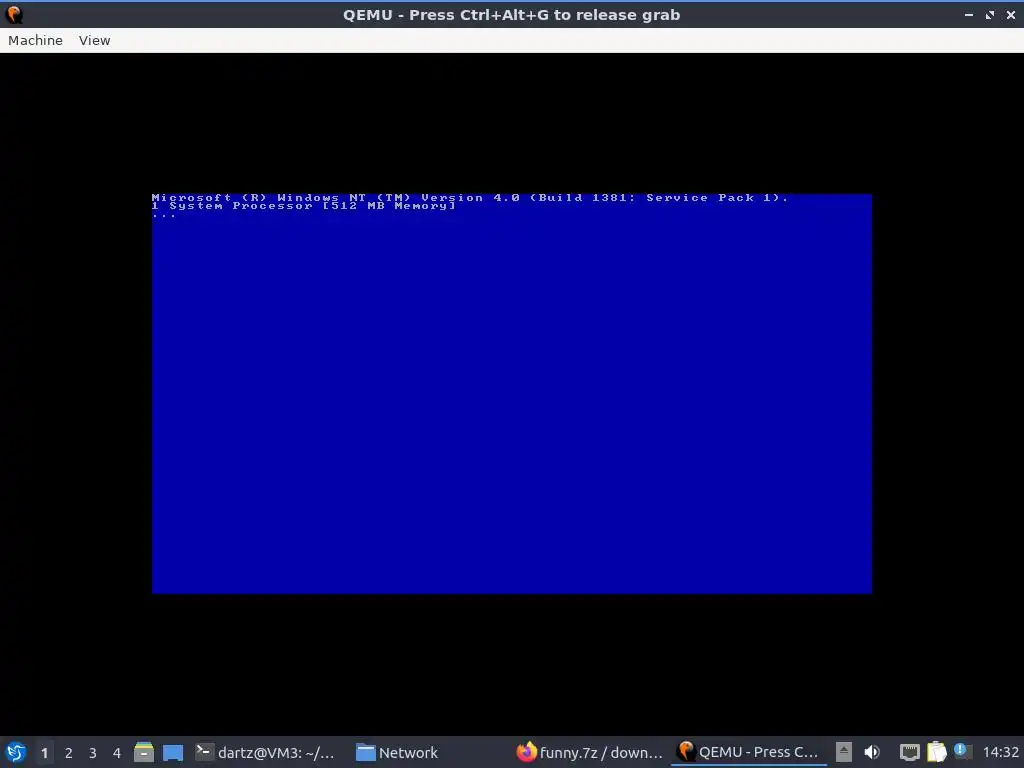
Task: Open the clipboard manager tray icon
Action: click(936, 752)
